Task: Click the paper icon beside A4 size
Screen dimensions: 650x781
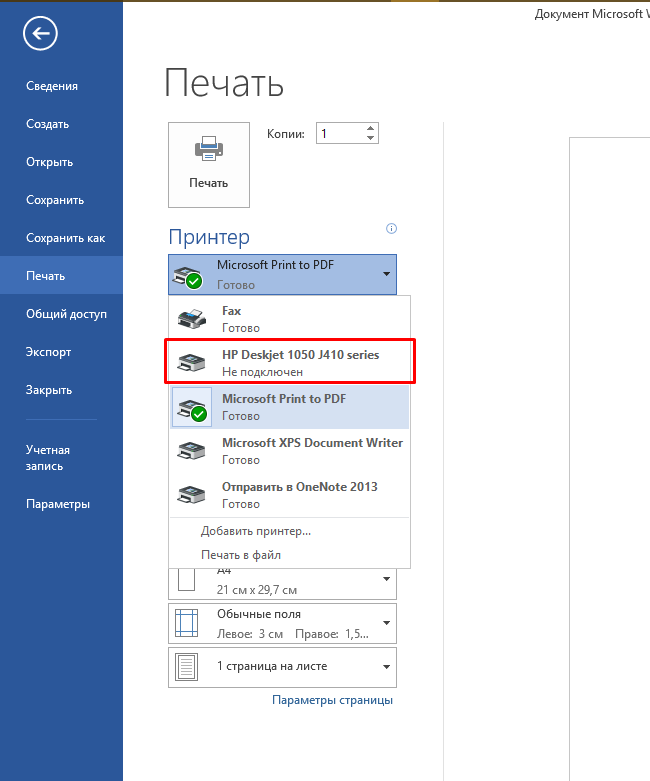Action: (x=186, y=580)
